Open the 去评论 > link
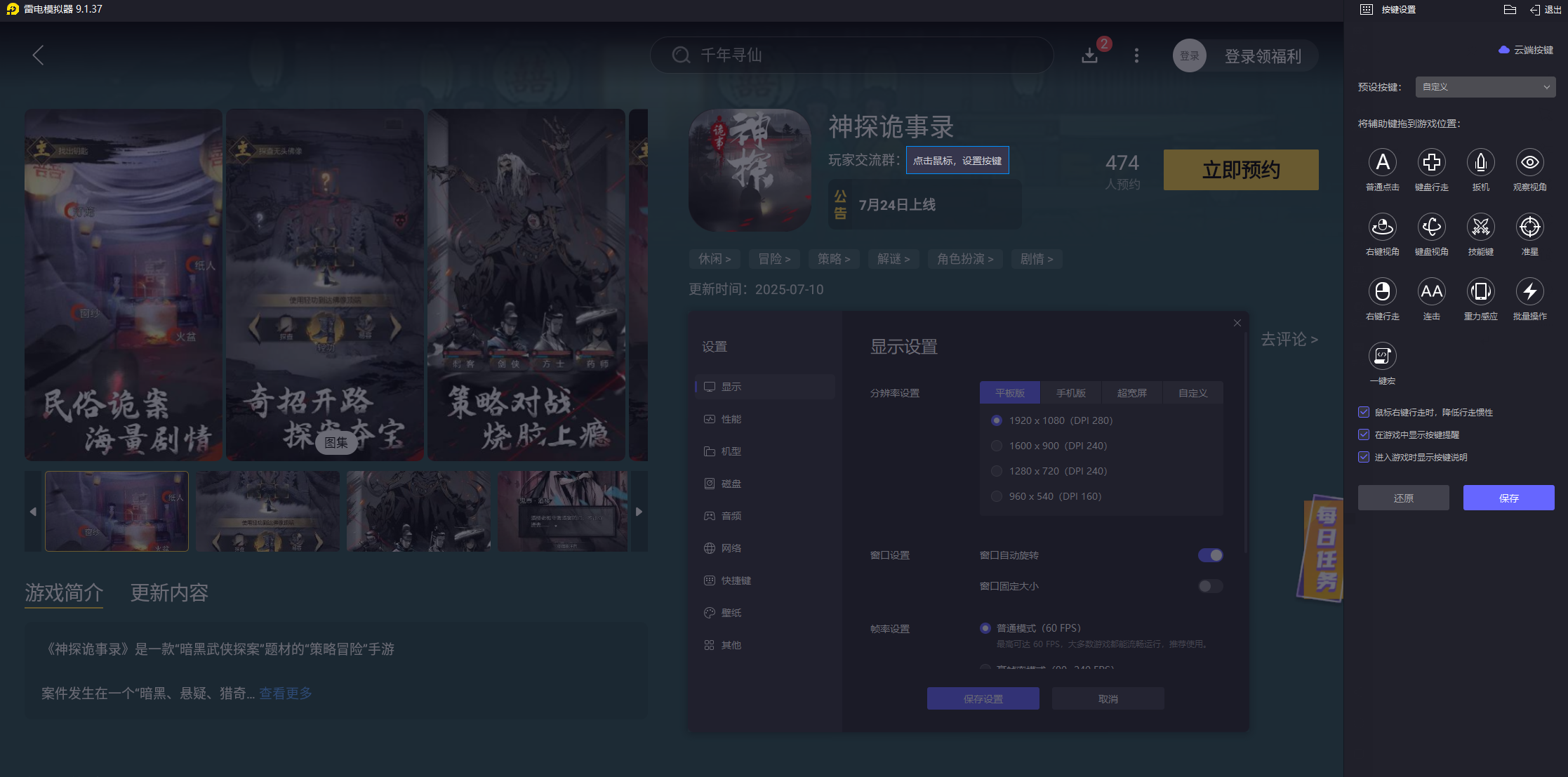The width and height of the screenshot is (1568, 777). point(1289,340)
